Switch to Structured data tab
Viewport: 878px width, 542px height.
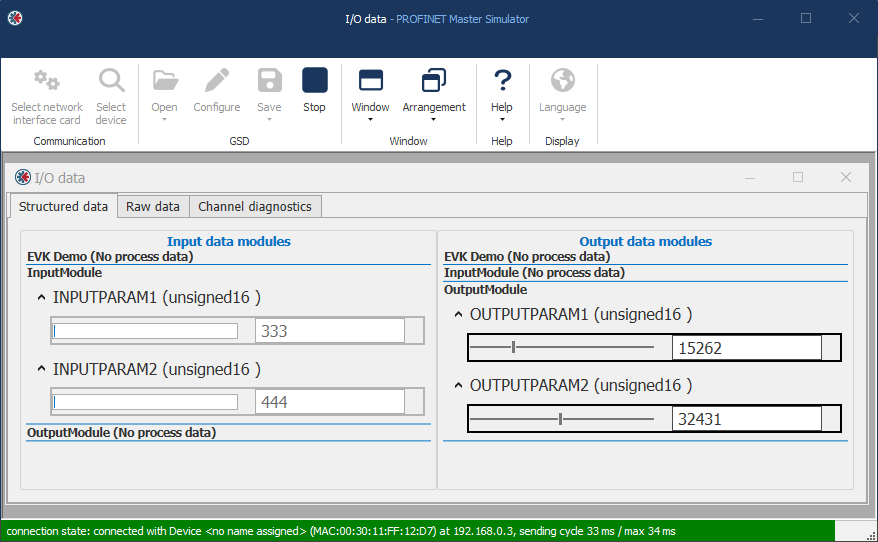pyautogui.click(x=63, y=207)
